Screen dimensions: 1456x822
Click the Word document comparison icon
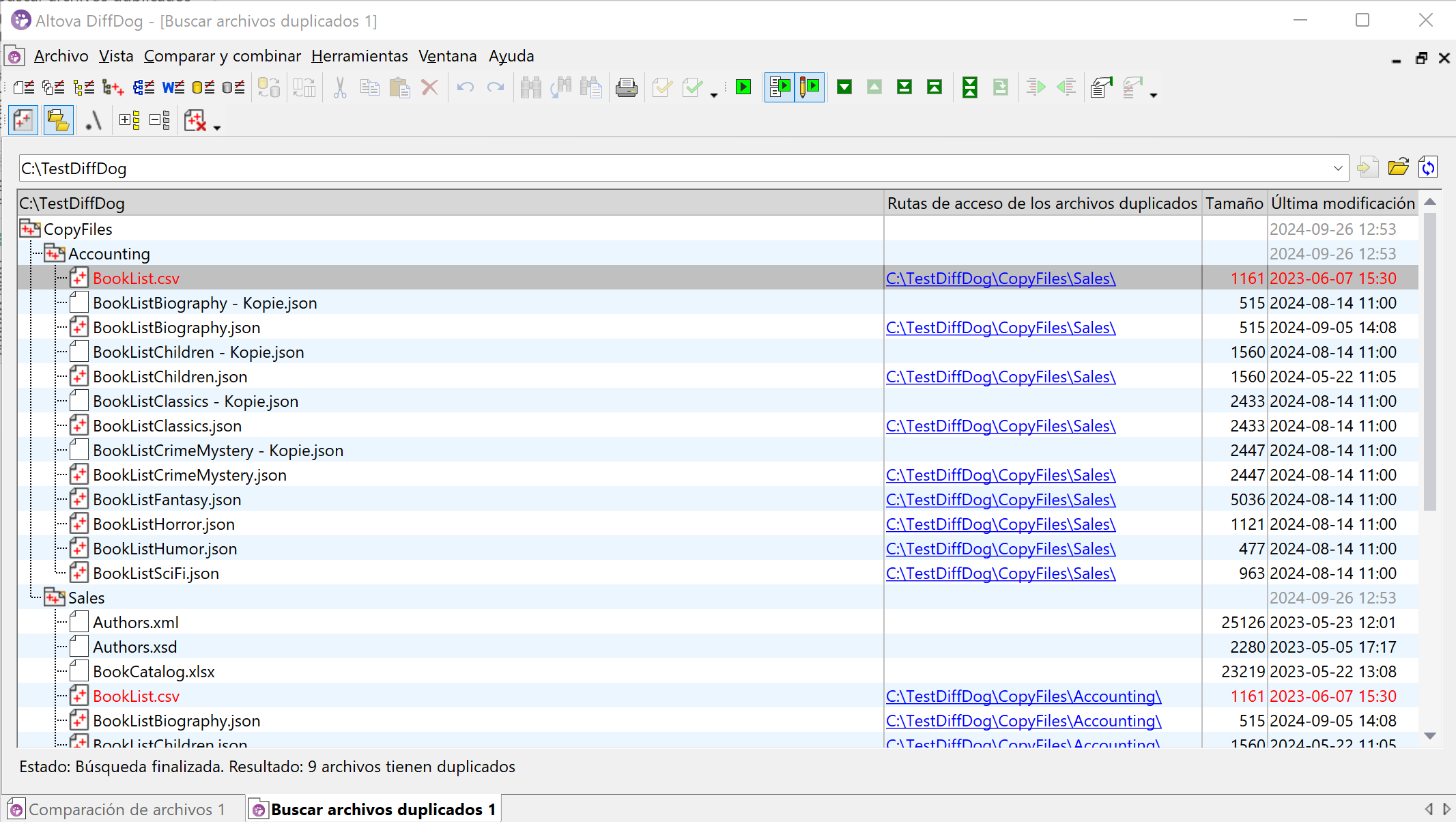[173, 87]
